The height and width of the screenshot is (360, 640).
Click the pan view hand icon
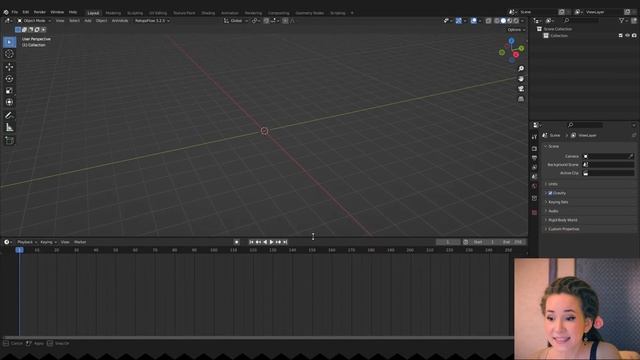click(521, 79)
